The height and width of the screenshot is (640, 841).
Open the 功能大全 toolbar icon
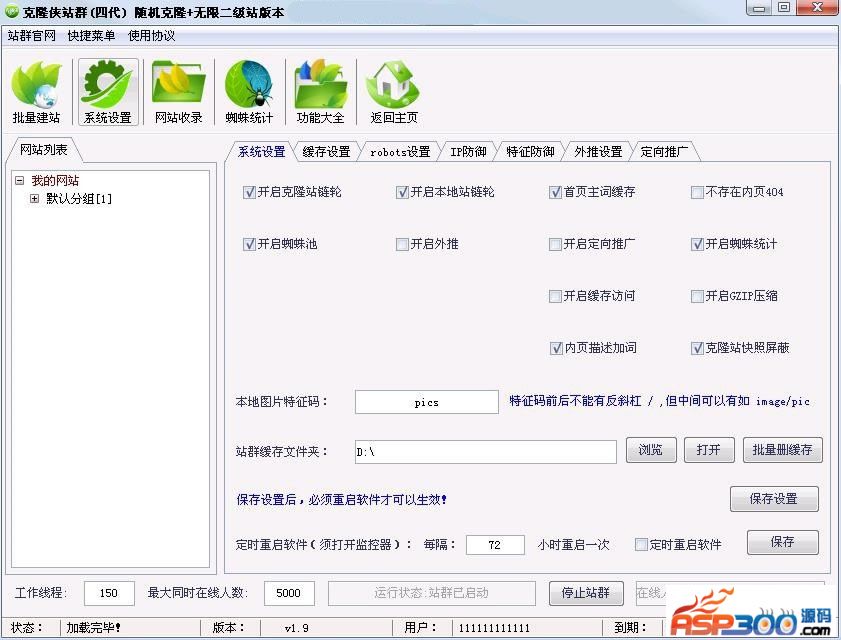[x=320, y=92]
